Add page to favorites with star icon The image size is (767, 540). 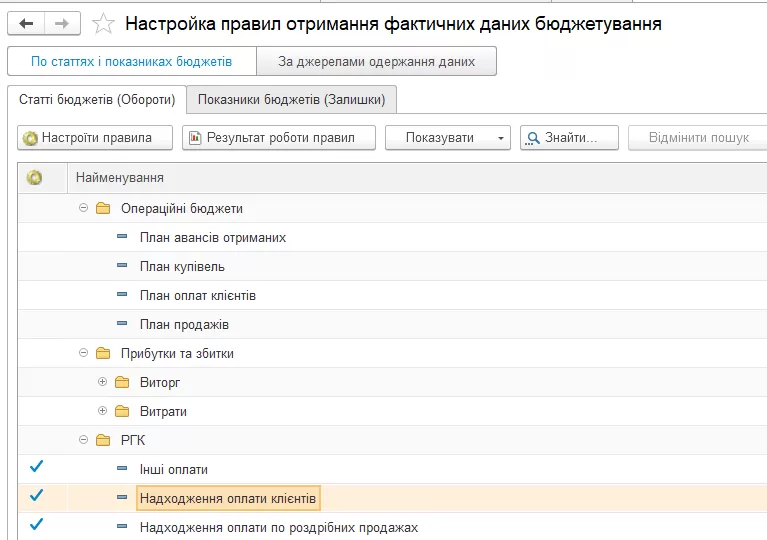click(x=103, y=23)
